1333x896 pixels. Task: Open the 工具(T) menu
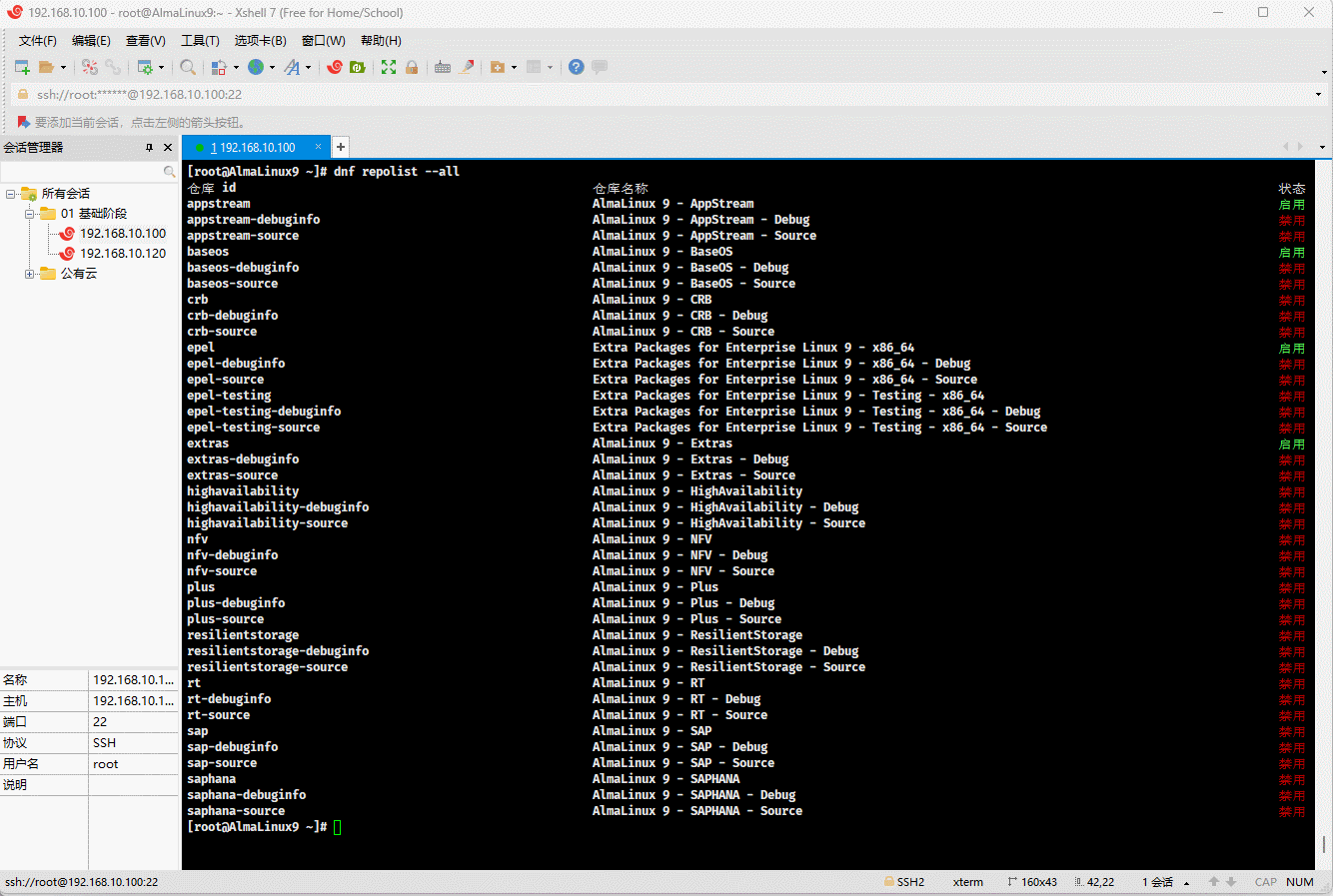200,40
